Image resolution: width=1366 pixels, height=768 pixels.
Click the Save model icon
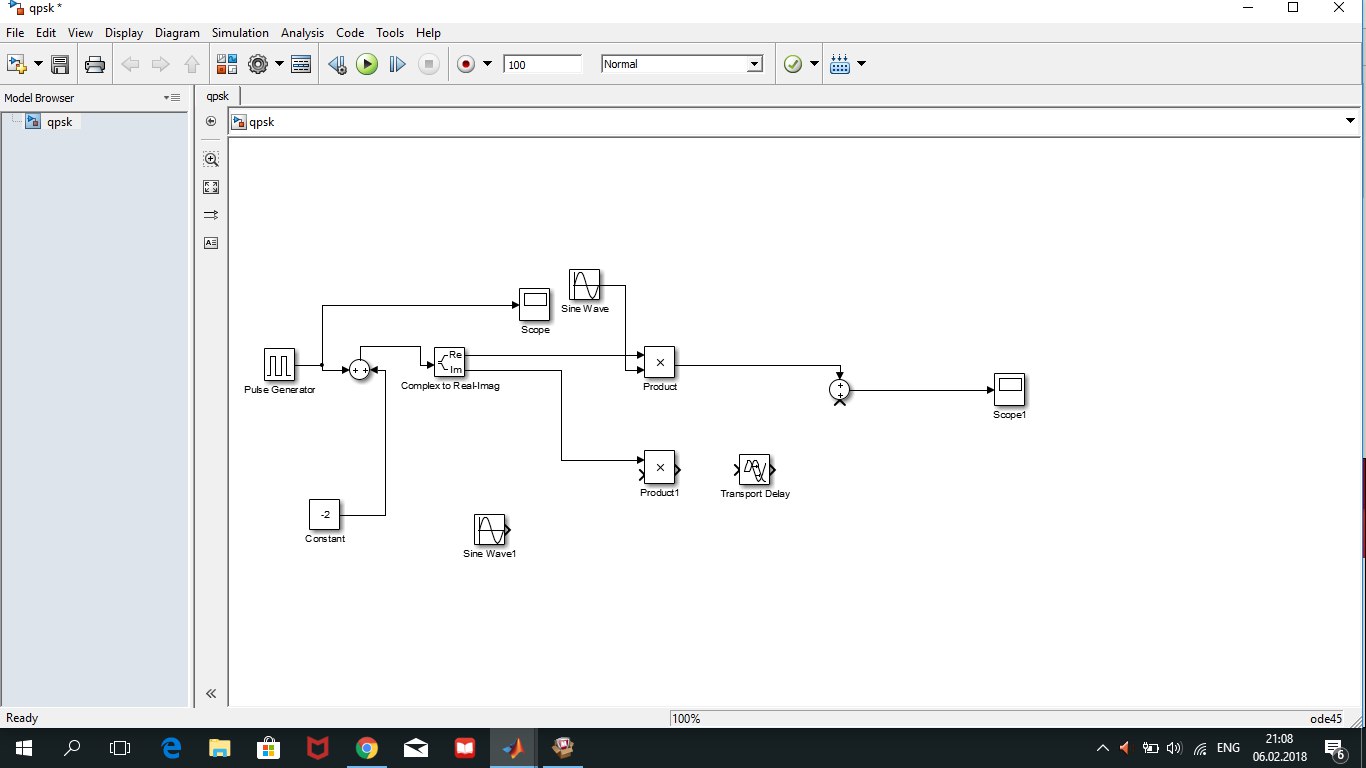(60, 65)
